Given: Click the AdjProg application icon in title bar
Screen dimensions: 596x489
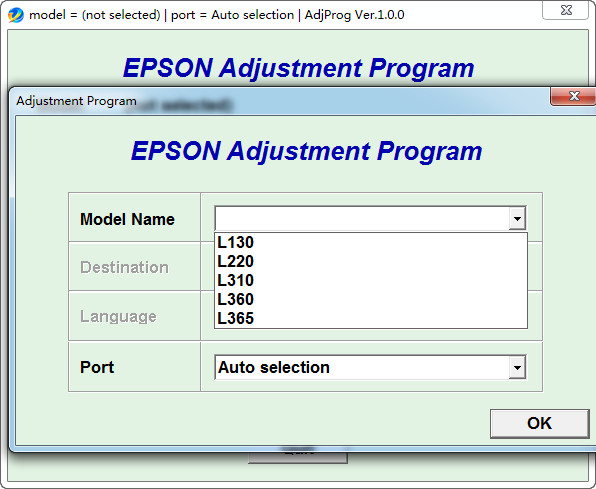Looking at the screenshot, I should pyautogui.click(x=16, y=15).
